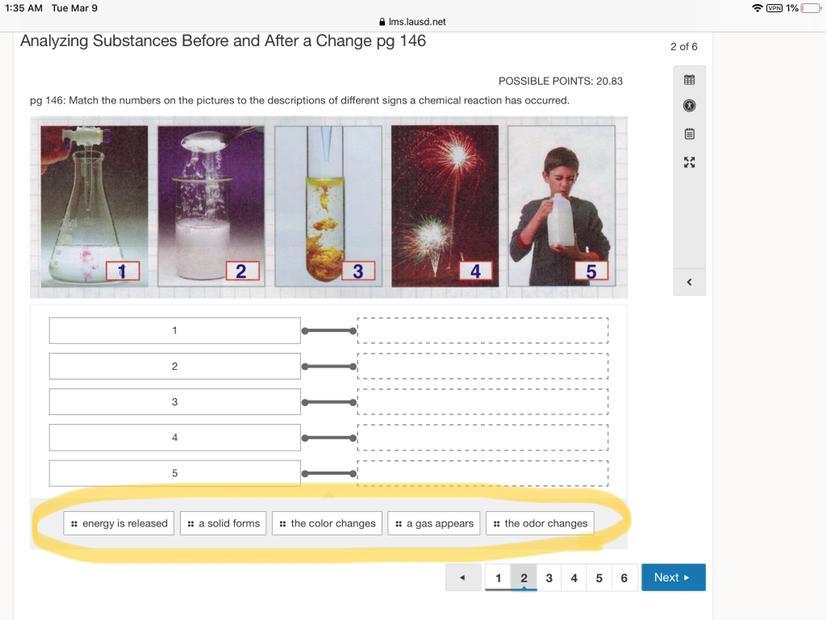The width and height of the screenshot is (826, 620).
Task: Tap the VPN status indicator
Action: pos(774,8)
